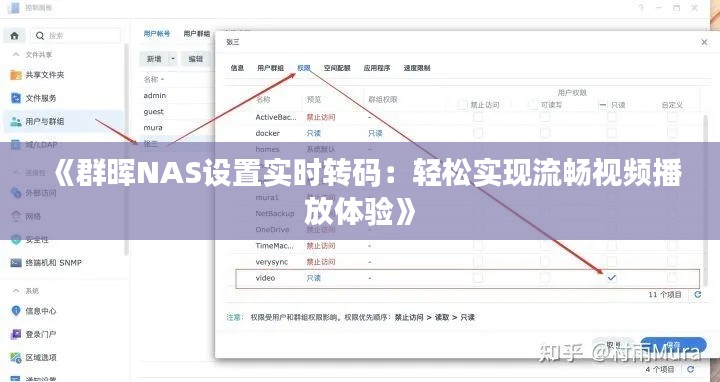Click the 群组权限 column header
This screenshot has width=720, height=382.
tap(382, 99)
